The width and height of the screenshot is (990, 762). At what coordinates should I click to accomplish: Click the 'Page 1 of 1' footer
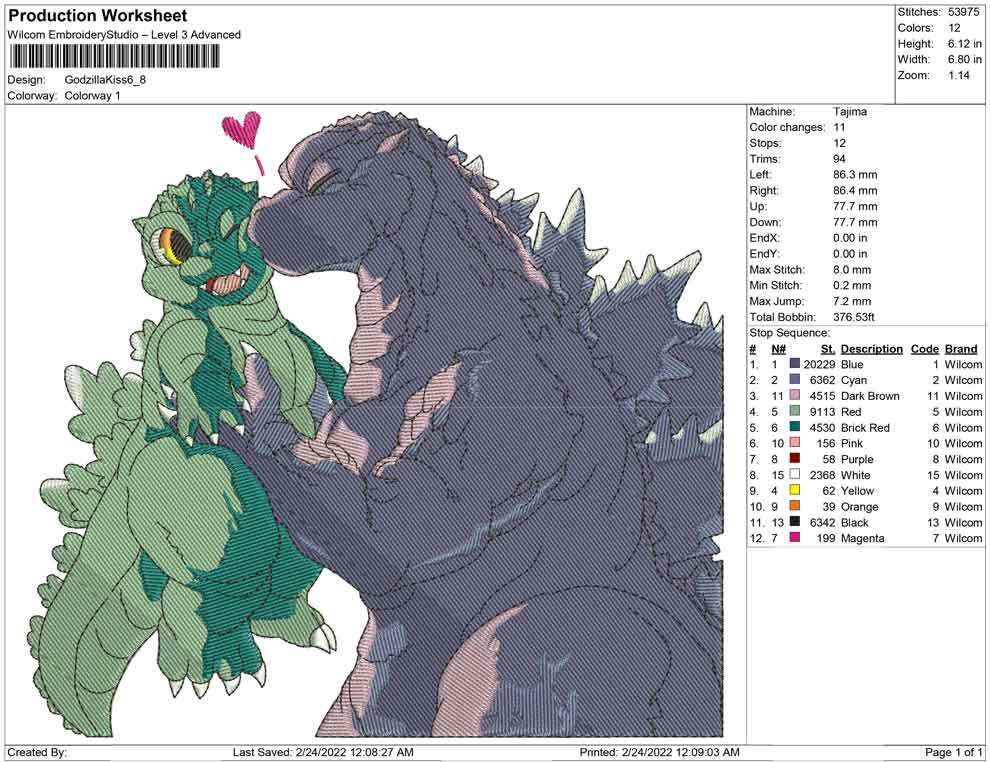pyautogui.click(x=953, y=752)
